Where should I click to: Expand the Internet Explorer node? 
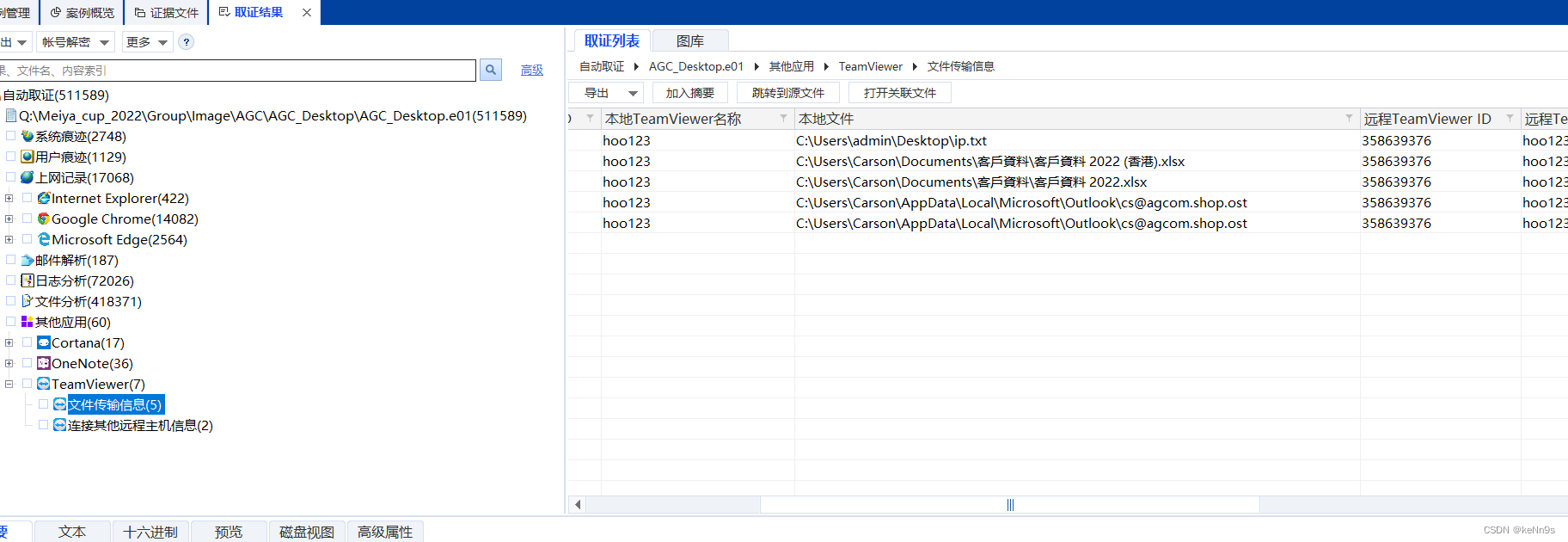click(9, 198)
